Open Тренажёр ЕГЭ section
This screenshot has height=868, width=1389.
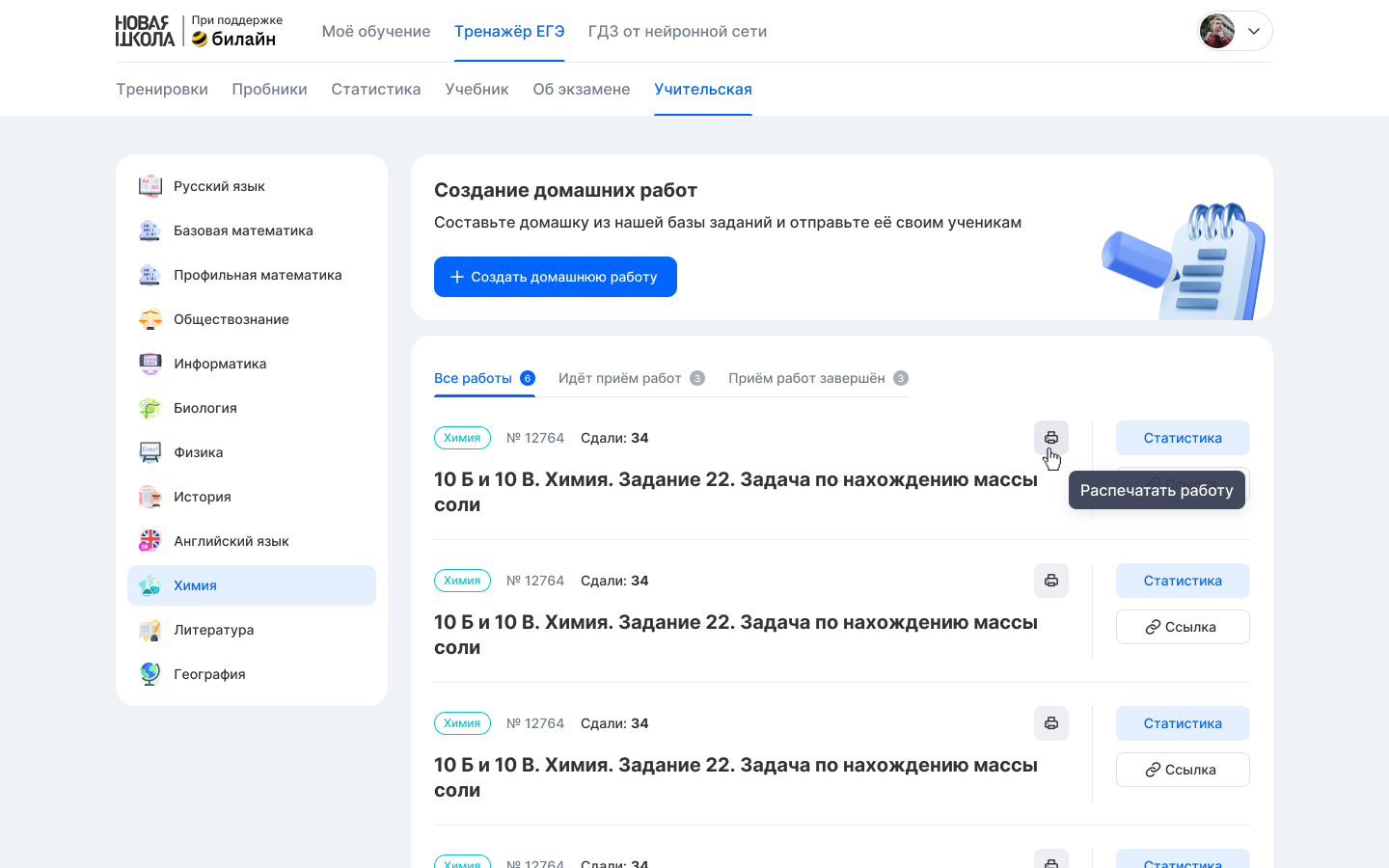click(x=509, y=31)
